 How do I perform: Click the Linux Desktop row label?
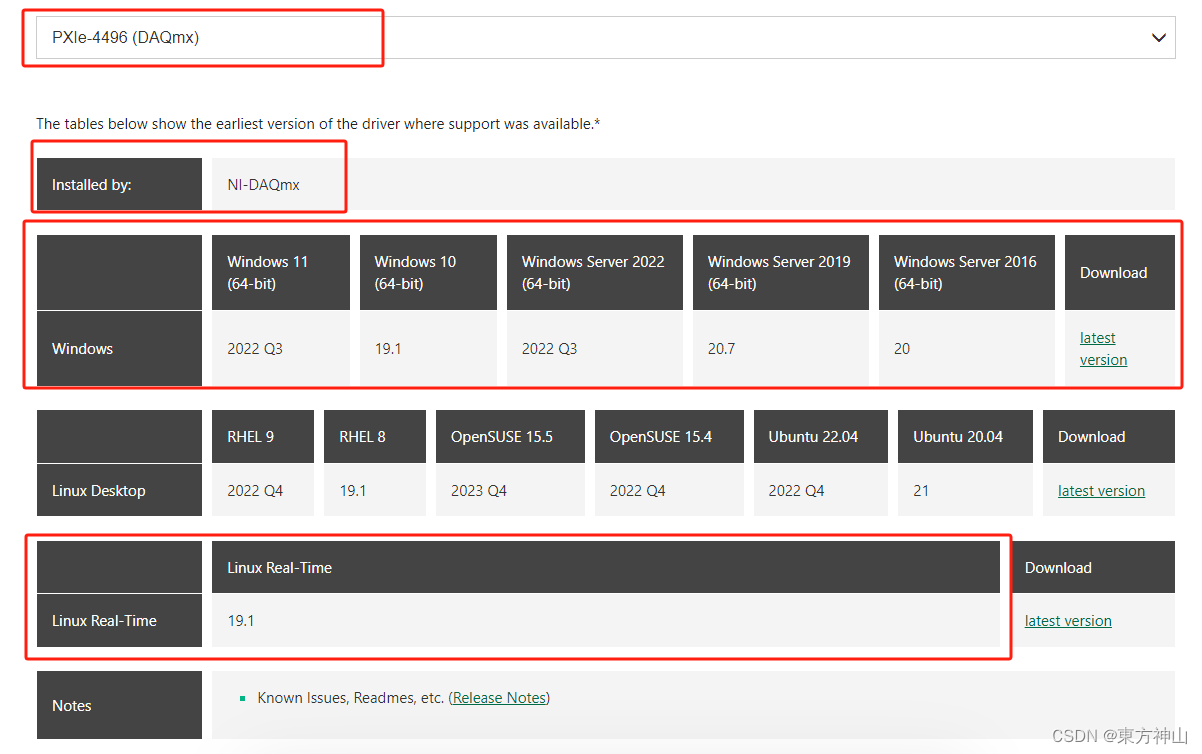click(119, 491)
